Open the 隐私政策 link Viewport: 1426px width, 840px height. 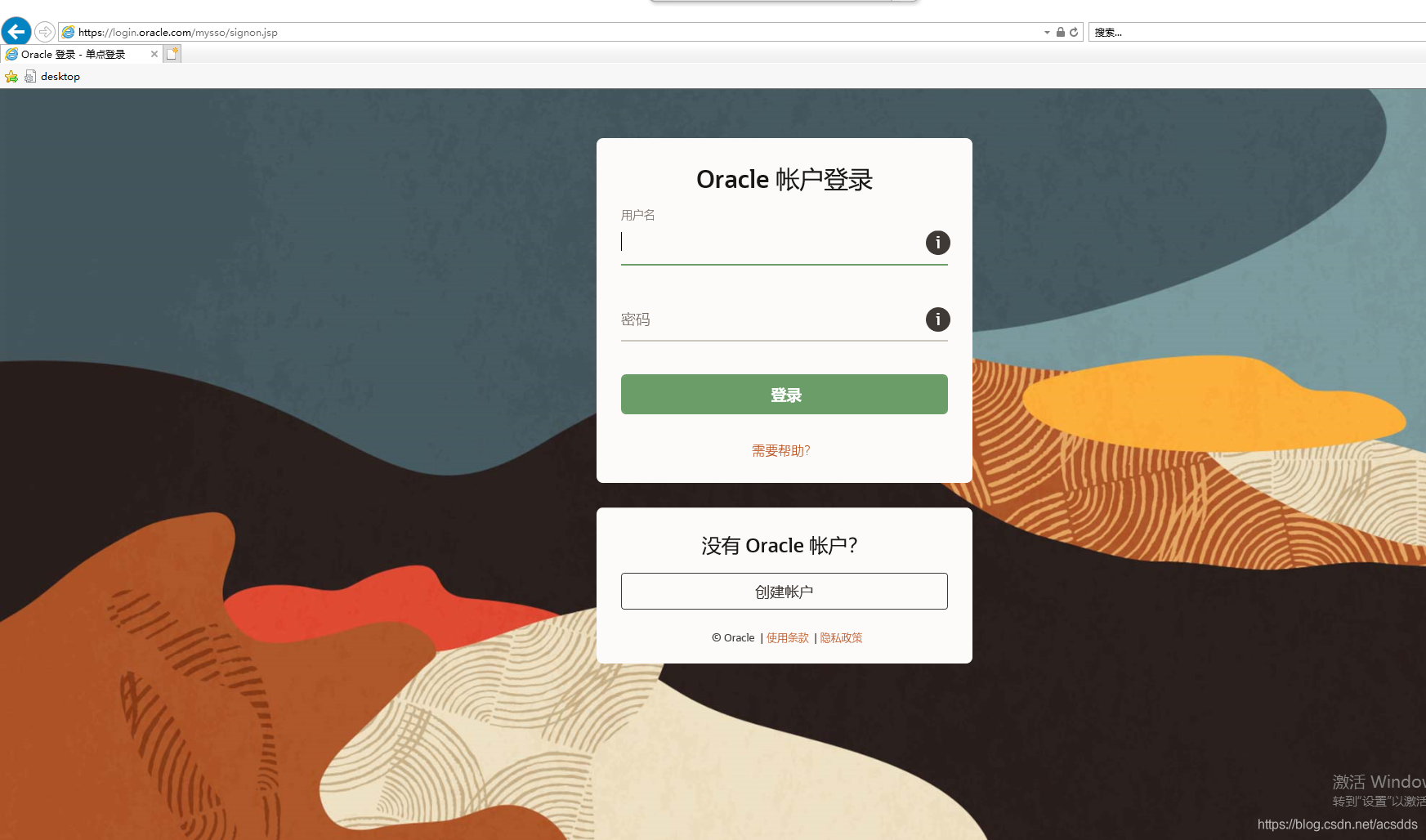click(842, 638)
